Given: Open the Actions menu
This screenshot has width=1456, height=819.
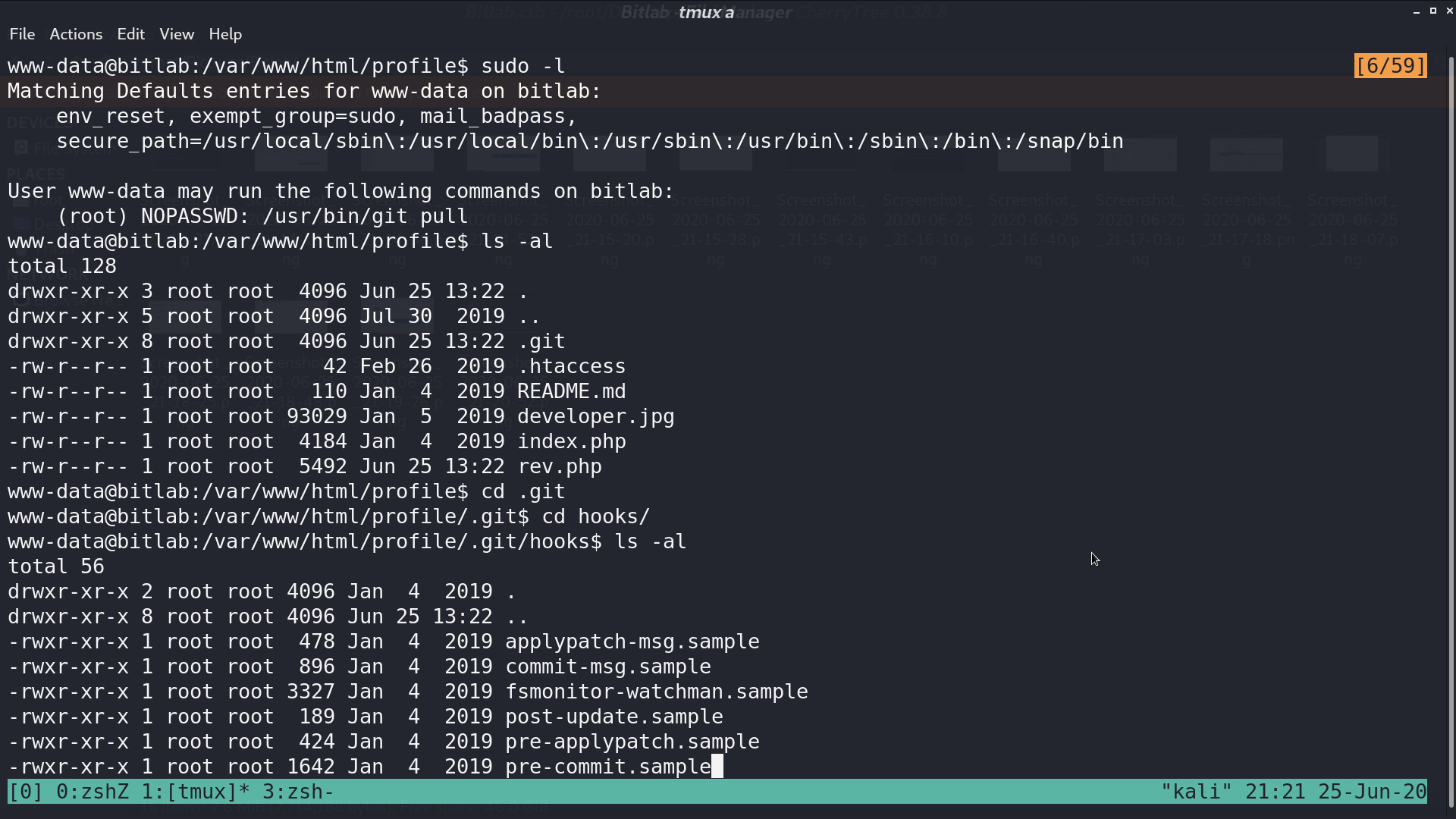Looking at the screenshot, I should pos(76,34).
